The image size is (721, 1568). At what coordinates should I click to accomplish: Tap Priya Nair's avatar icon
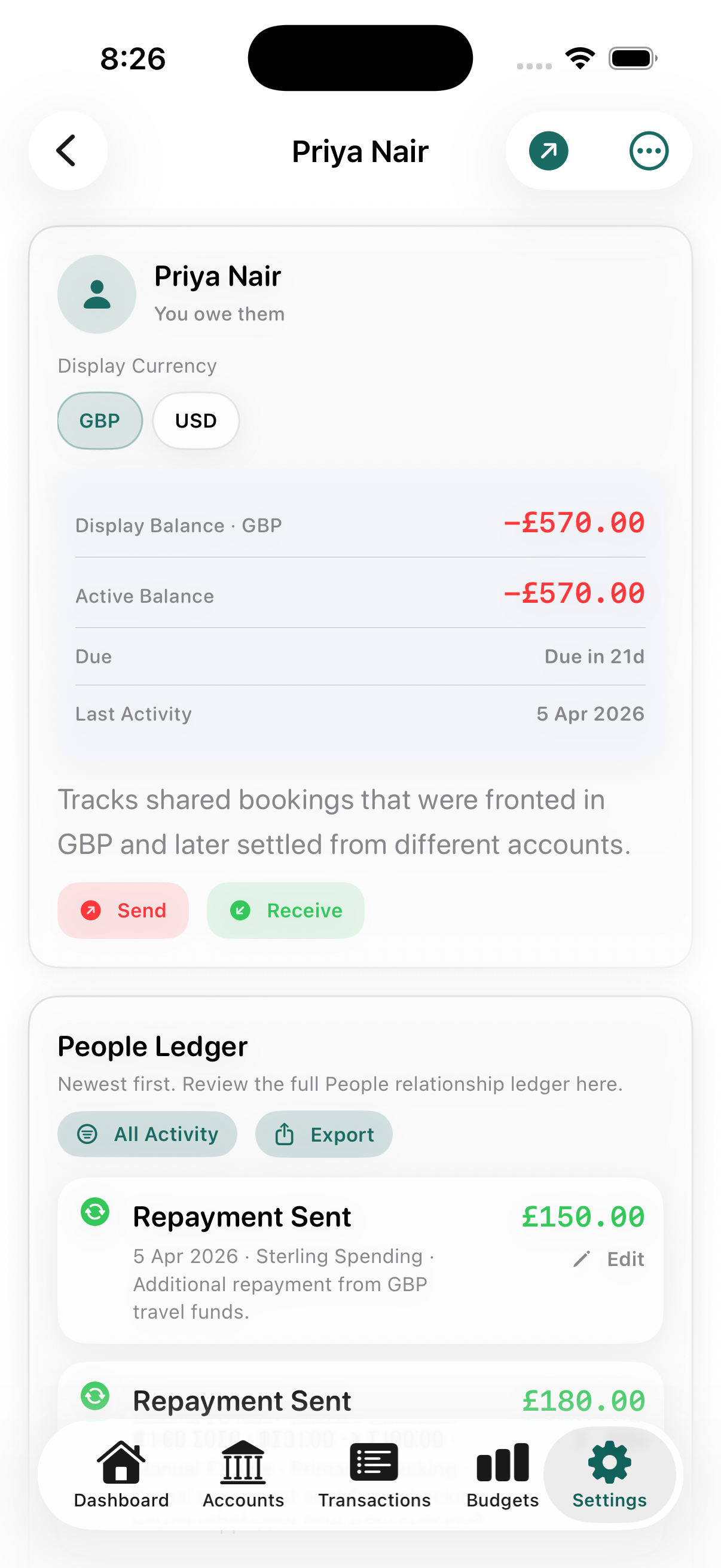(97, 294)
